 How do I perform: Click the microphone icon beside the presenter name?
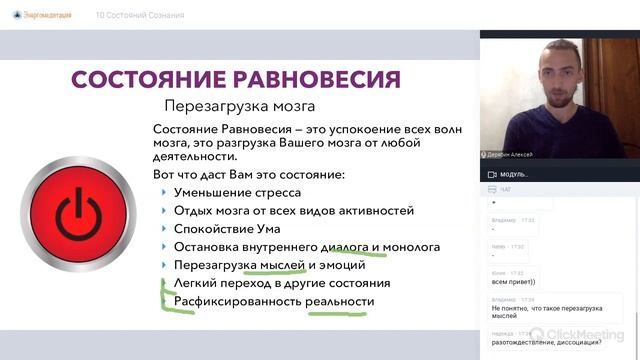[484, 155]
